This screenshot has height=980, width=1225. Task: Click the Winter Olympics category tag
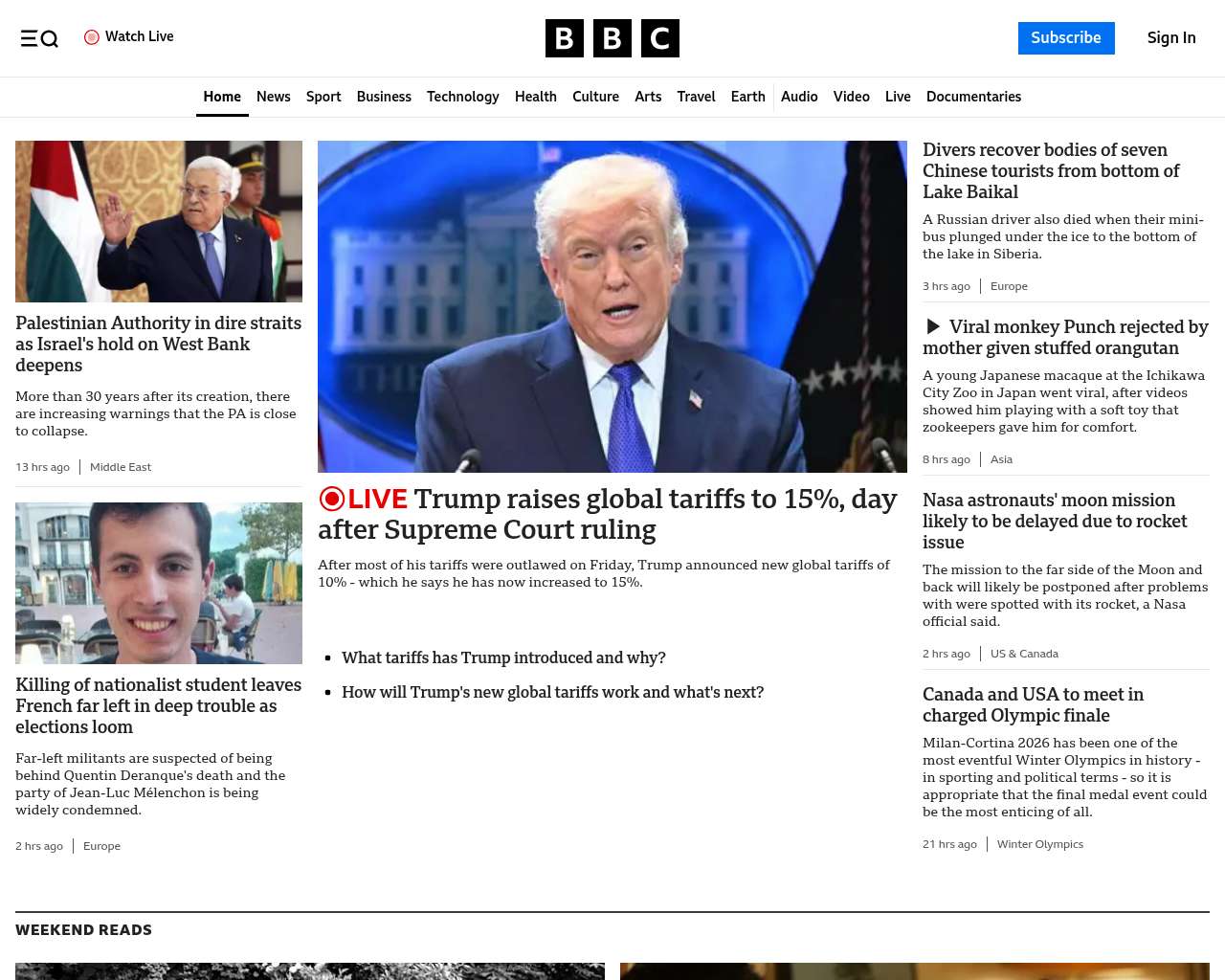pos(1039,844)
